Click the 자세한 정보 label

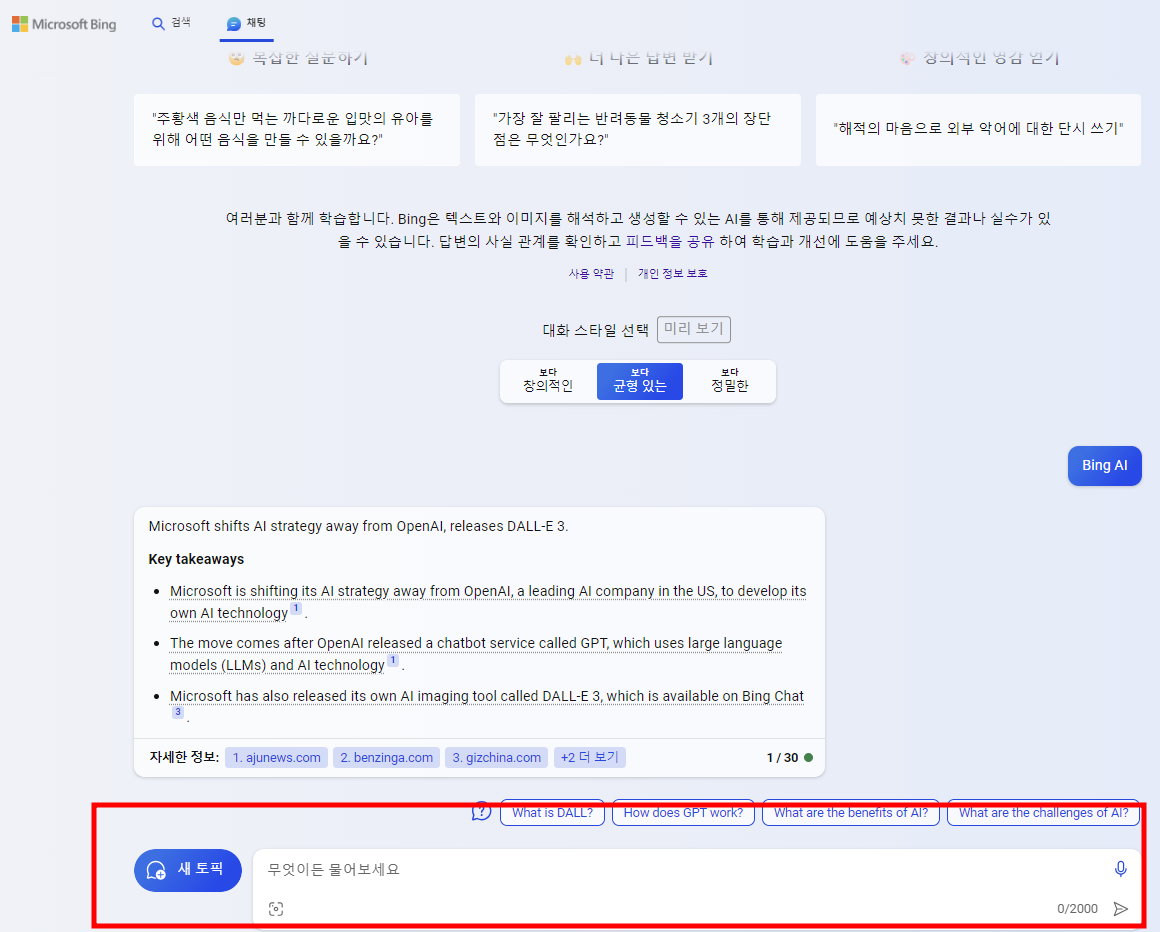[184, 757]
